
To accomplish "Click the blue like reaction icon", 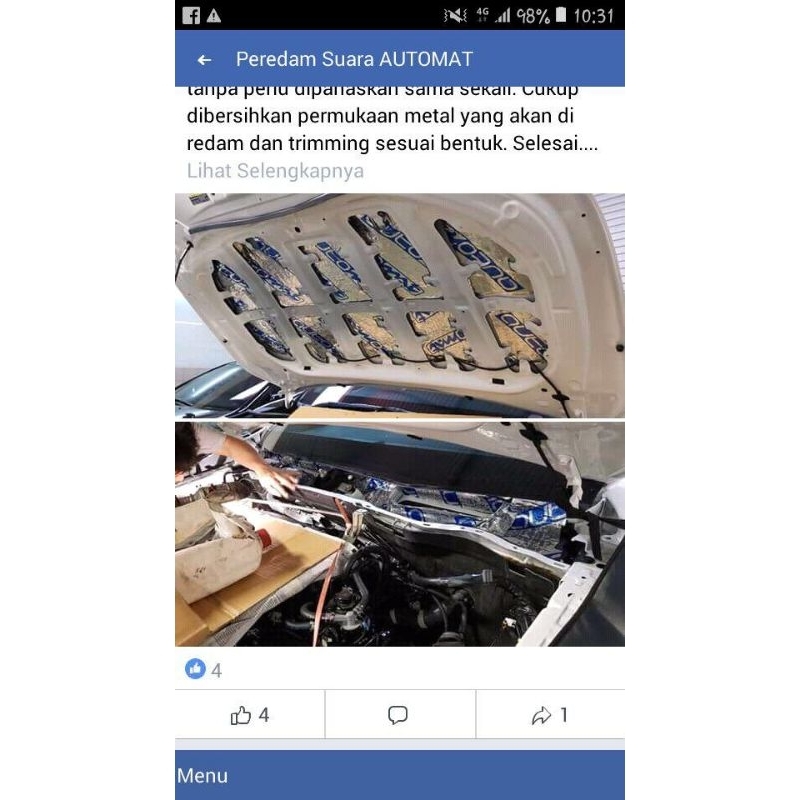I will tap(195, 668).
